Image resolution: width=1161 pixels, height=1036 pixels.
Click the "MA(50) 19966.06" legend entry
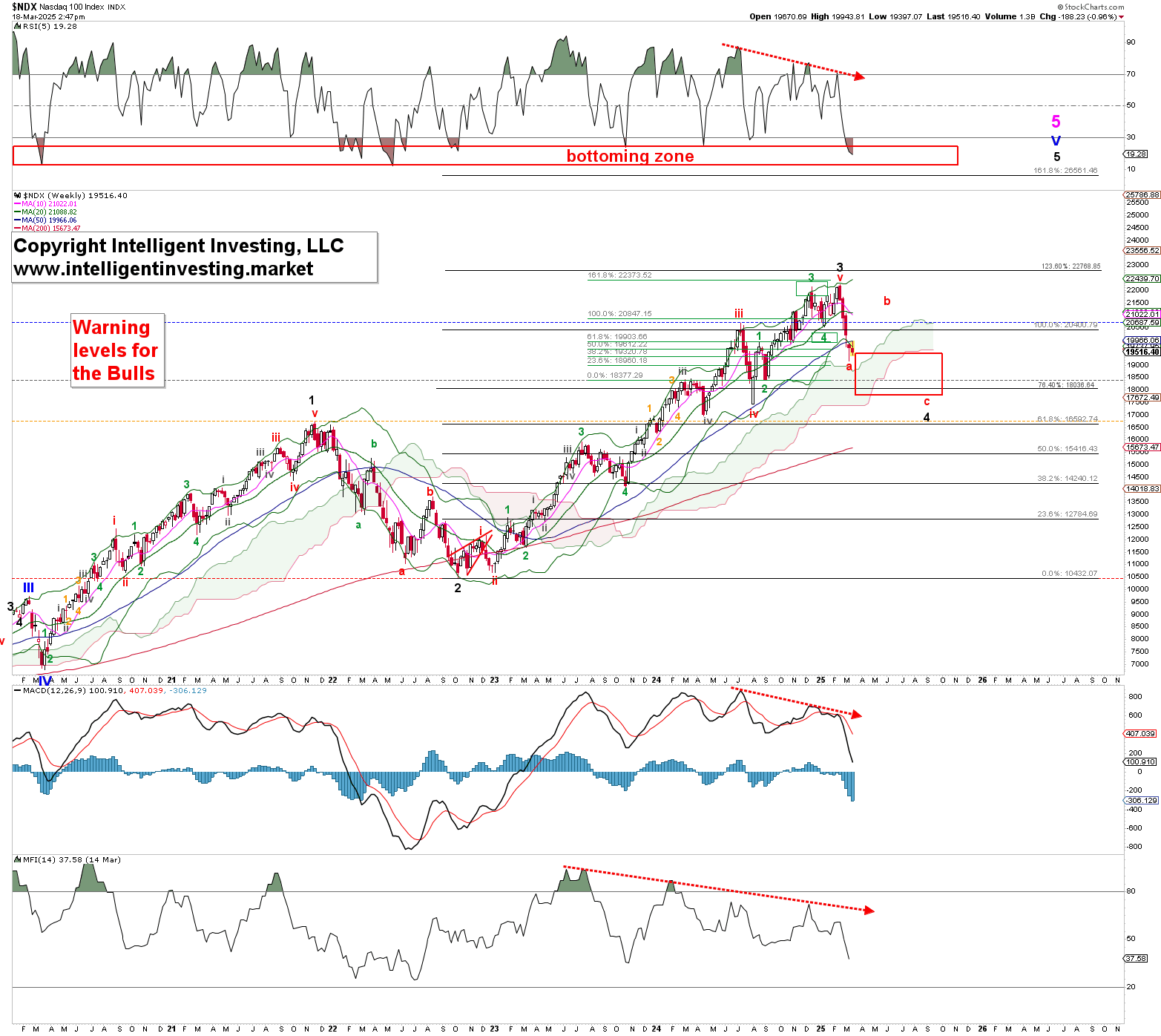click(x=46, y=220)
